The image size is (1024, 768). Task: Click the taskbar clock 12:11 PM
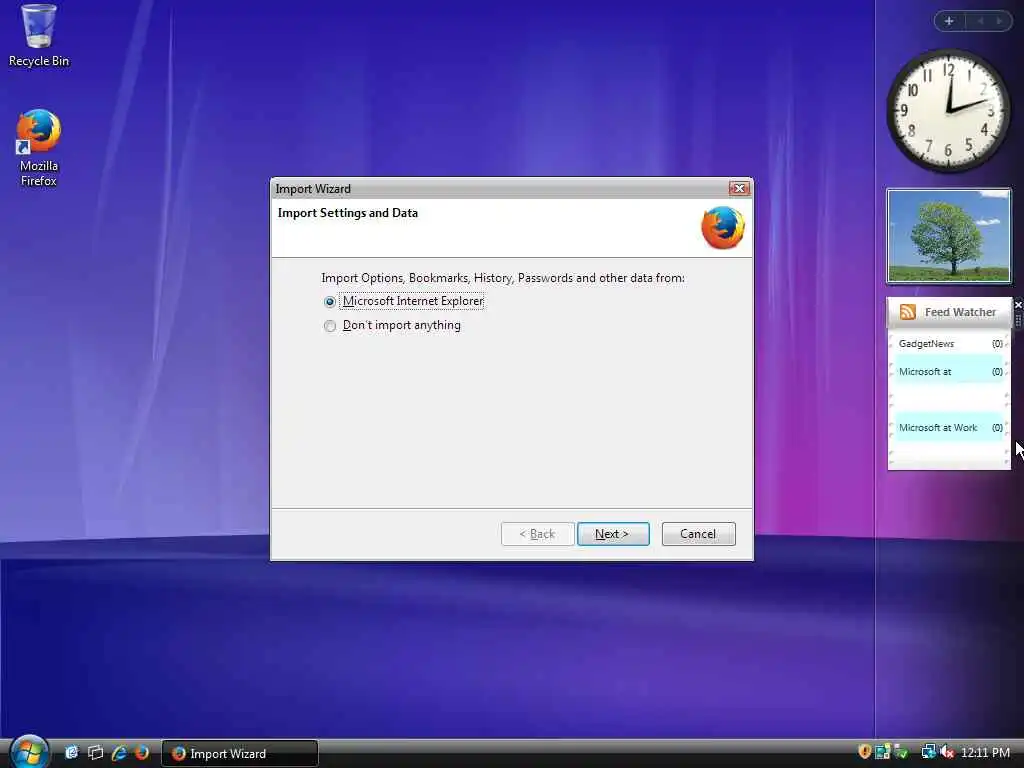pyautogui.click(x=985, y=752)
